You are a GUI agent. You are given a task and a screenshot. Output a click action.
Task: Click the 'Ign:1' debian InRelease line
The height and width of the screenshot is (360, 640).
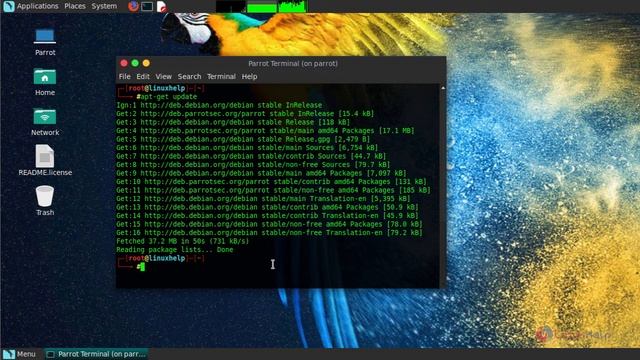(219, 105)
